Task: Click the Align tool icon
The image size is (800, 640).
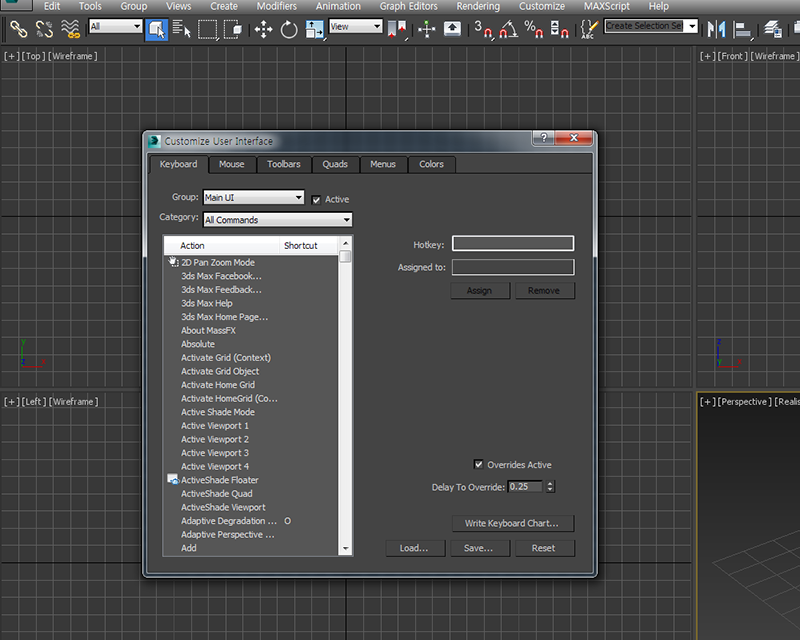Action: 742,29
